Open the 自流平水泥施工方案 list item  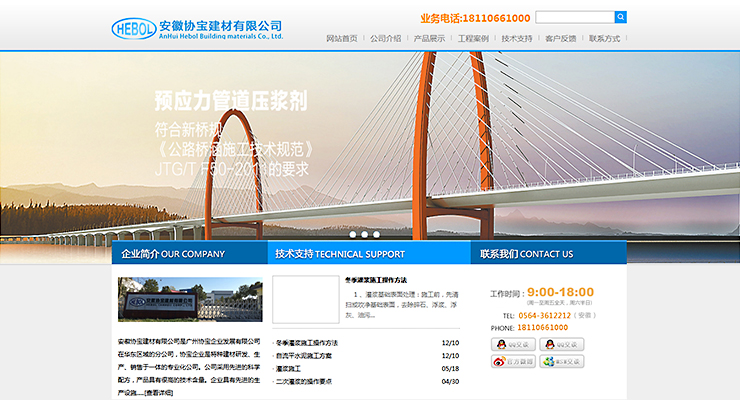[304, 356]
